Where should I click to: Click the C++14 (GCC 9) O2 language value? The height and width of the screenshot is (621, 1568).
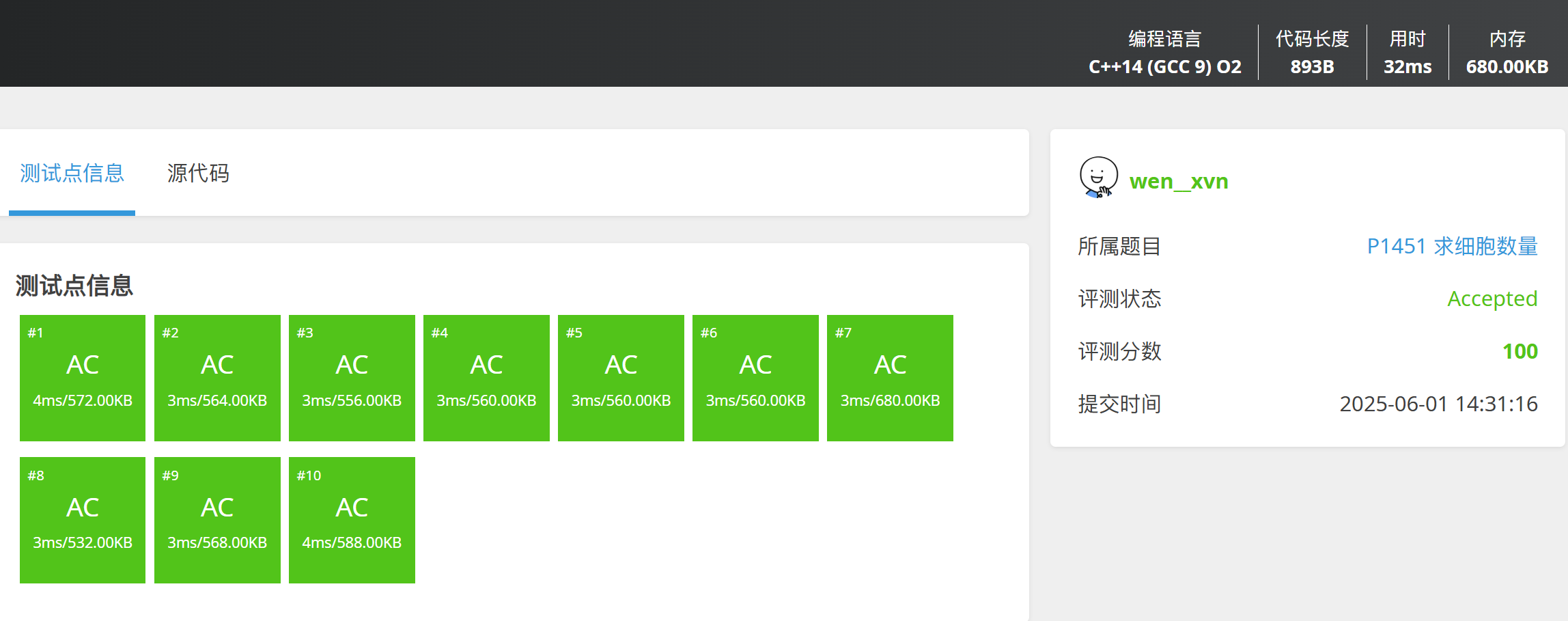tap(1165, 67)
